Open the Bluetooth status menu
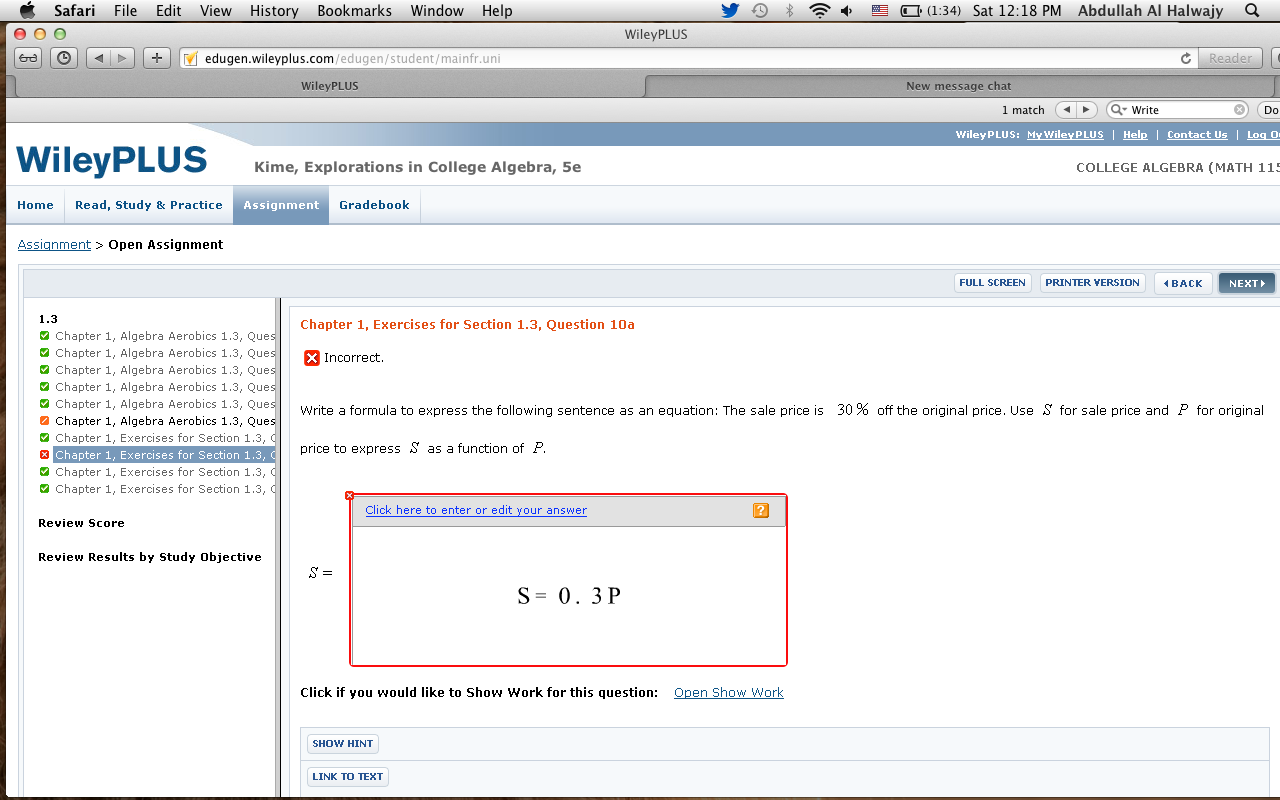 click(789, 11)
